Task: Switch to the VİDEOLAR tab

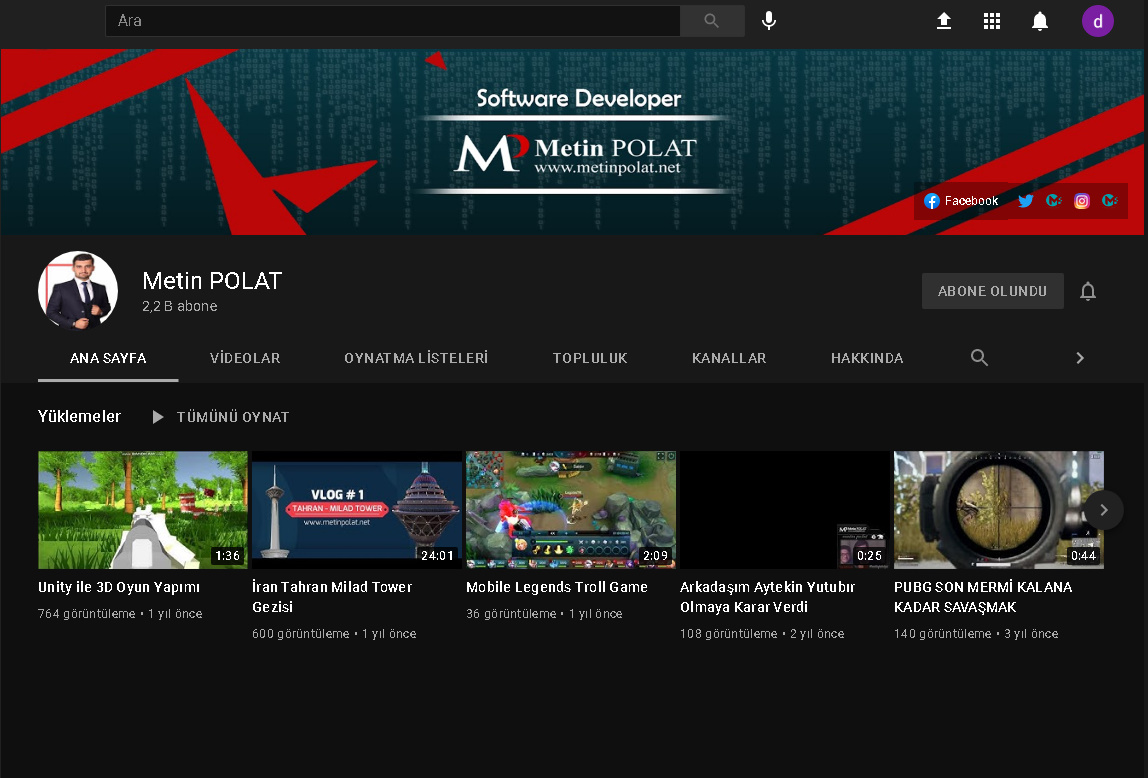Action: click(x=245, y=358)
